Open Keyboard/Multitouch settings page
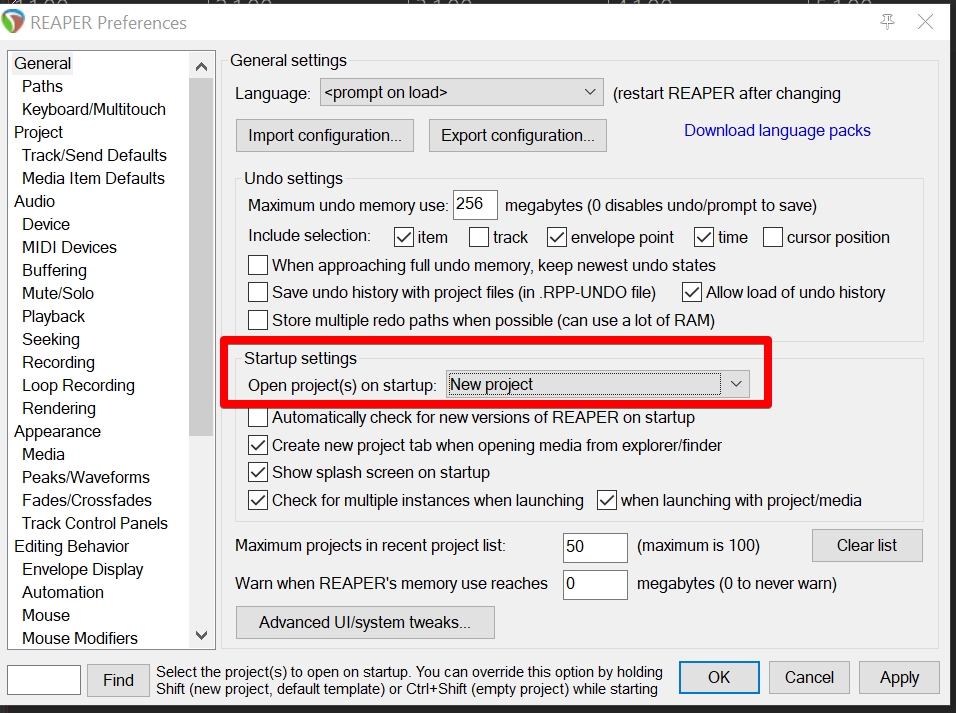956x713 pixels. (94, 110)
